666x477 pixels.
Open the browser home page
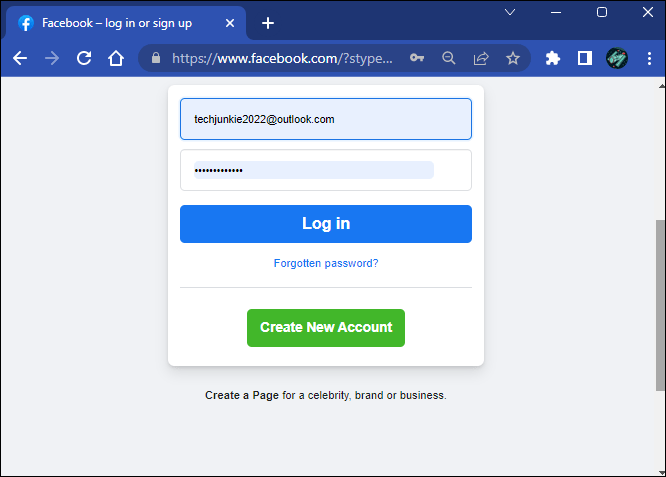pyautogui.click(x=116, y=58)
